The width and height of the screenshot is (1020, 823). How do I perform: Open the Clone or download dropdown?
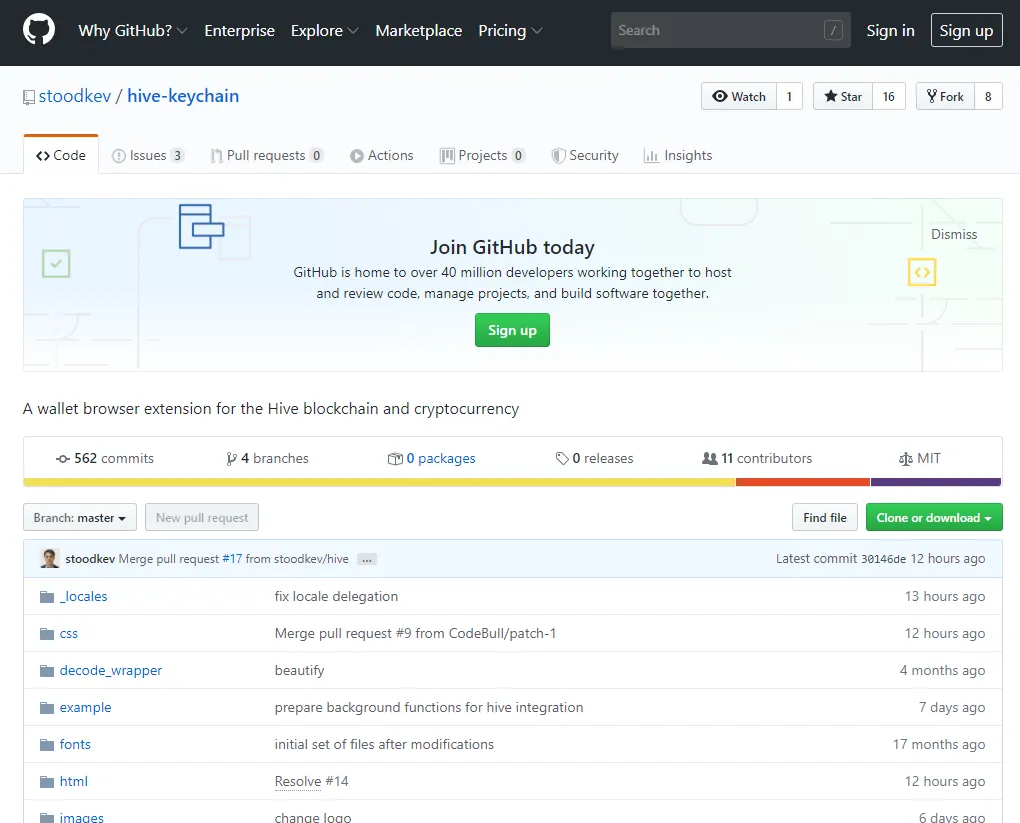click(x=934, y=517)
